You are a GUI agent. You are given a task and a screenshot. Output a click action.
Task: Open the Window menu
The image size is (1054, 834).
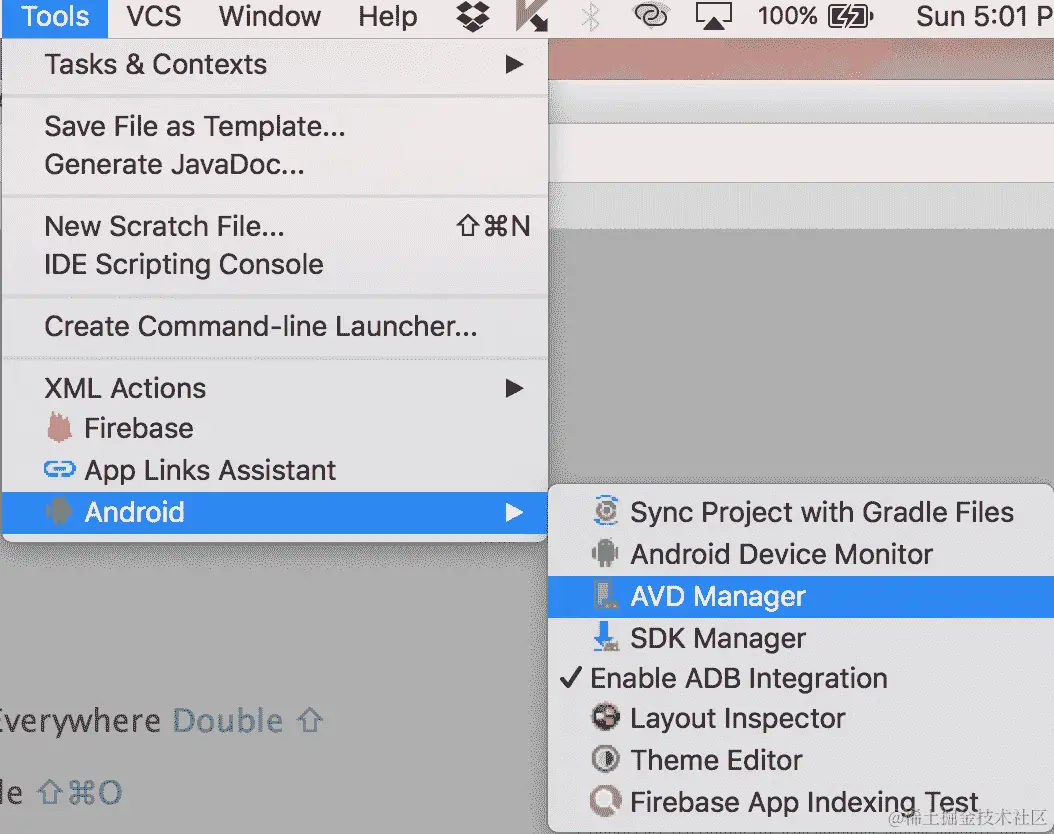tap(270, 16)
